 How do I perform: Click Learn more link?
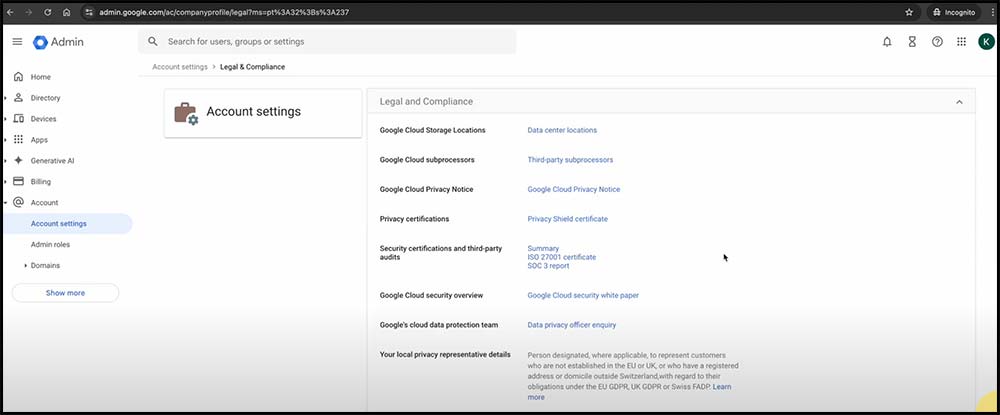click(x=722, y=387)
